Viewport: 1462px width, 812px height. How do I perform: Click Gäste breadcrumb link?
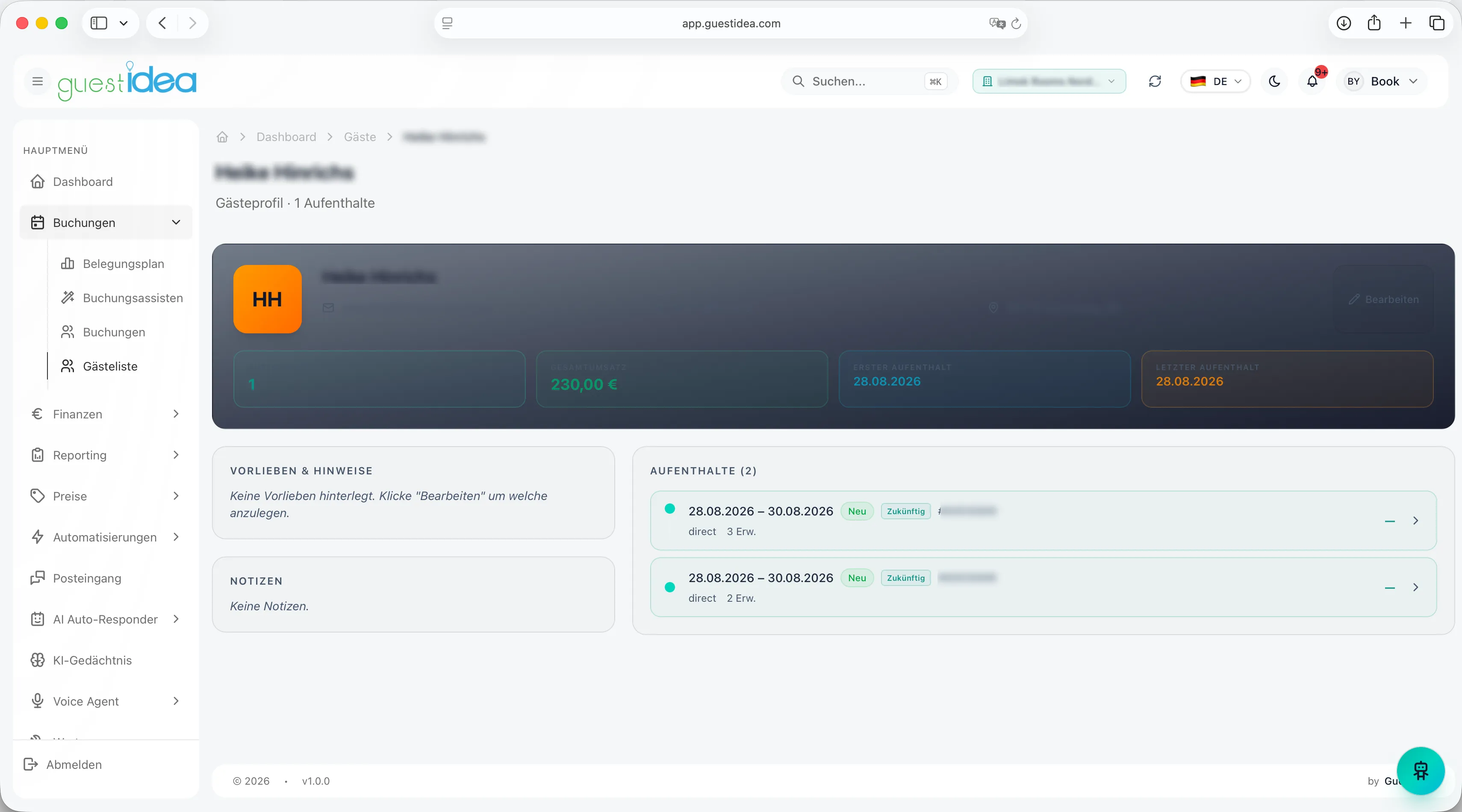tap(360, 137)
